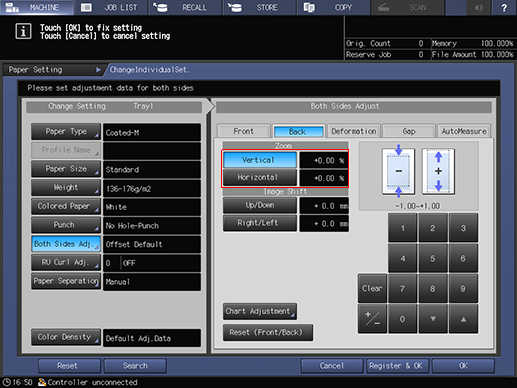Open the Paper Separation setting
The width and height of the screenshot is (517, 388).
66,281
